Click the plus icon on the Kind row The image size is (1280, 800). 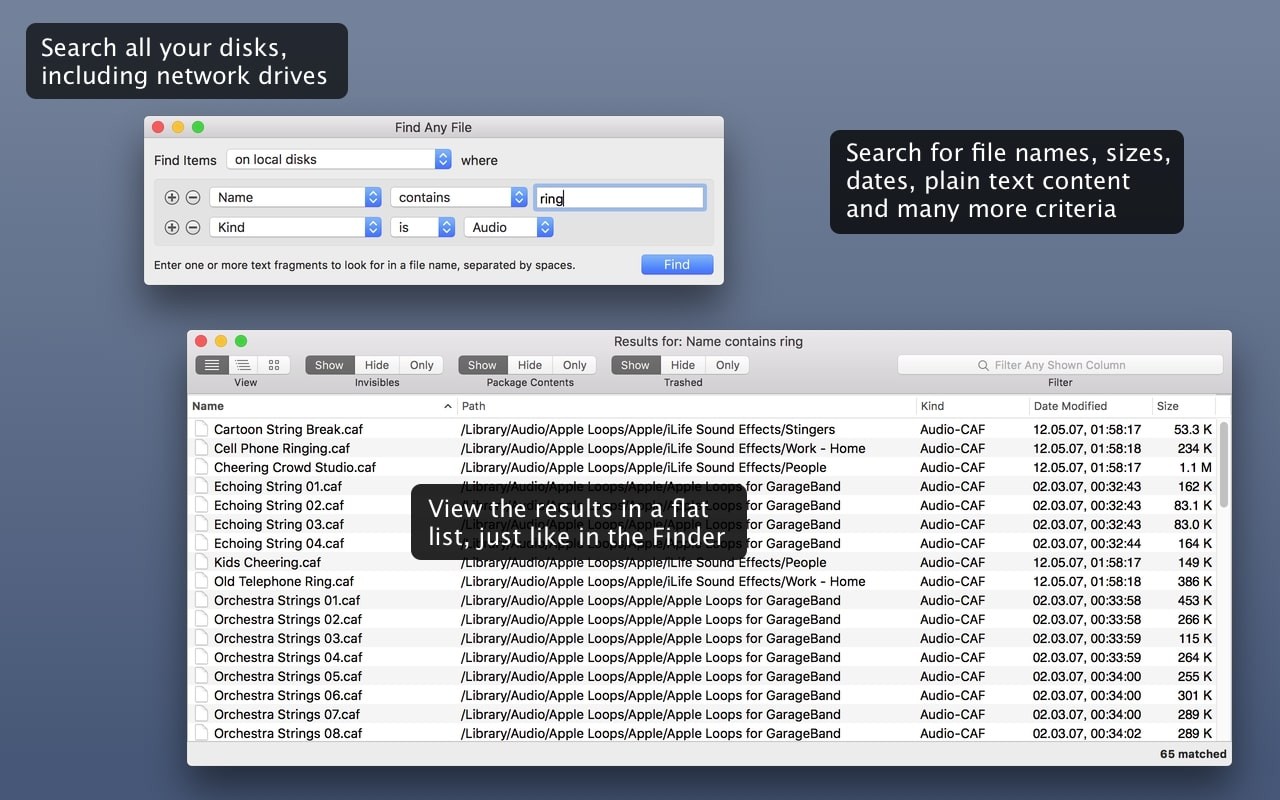coord(172,227)
